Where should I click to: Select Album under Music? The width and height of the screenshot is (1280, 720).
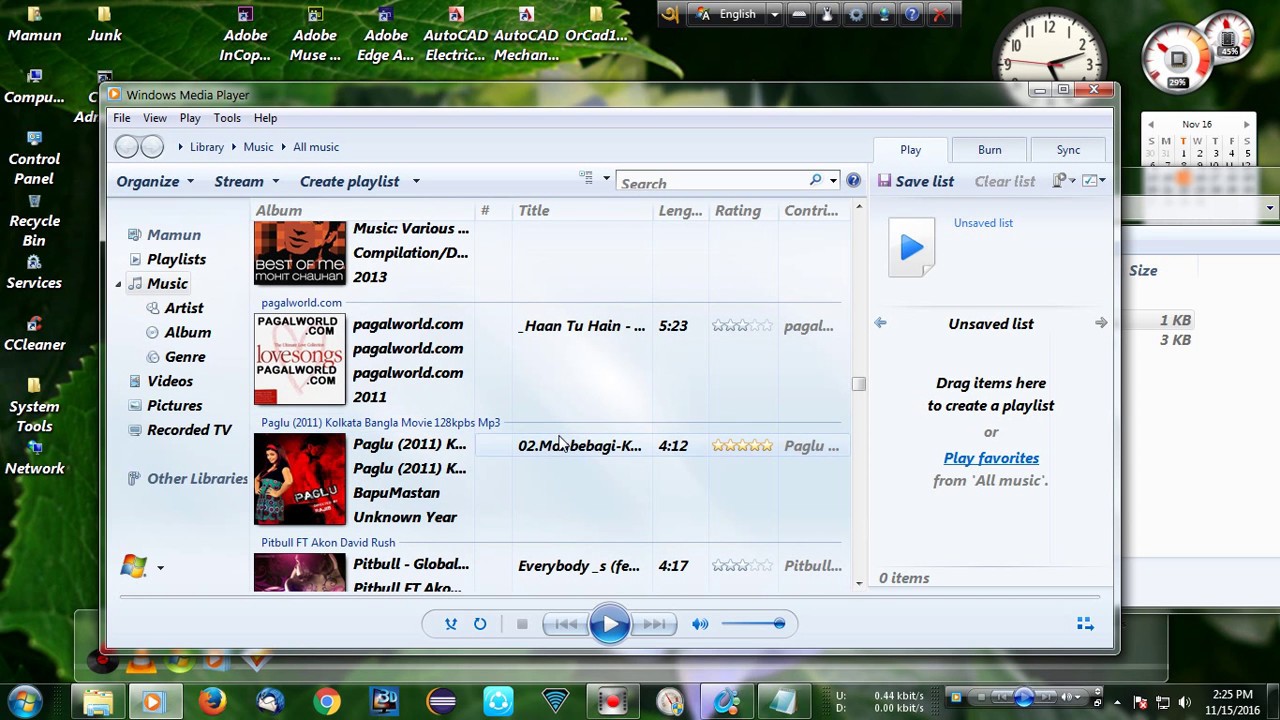pyautogui.click(x=187, y=332)
